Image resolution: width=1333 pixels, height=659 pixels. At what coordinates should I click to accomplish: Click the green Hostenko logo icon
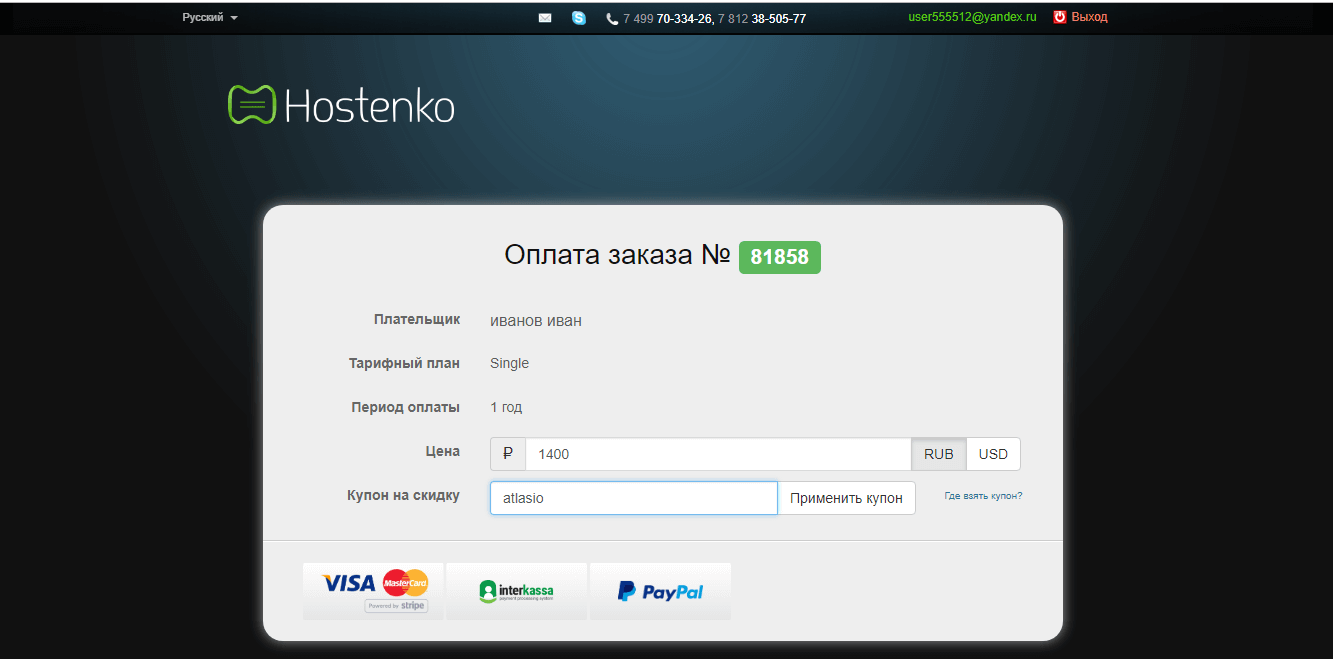coord(251,105)
